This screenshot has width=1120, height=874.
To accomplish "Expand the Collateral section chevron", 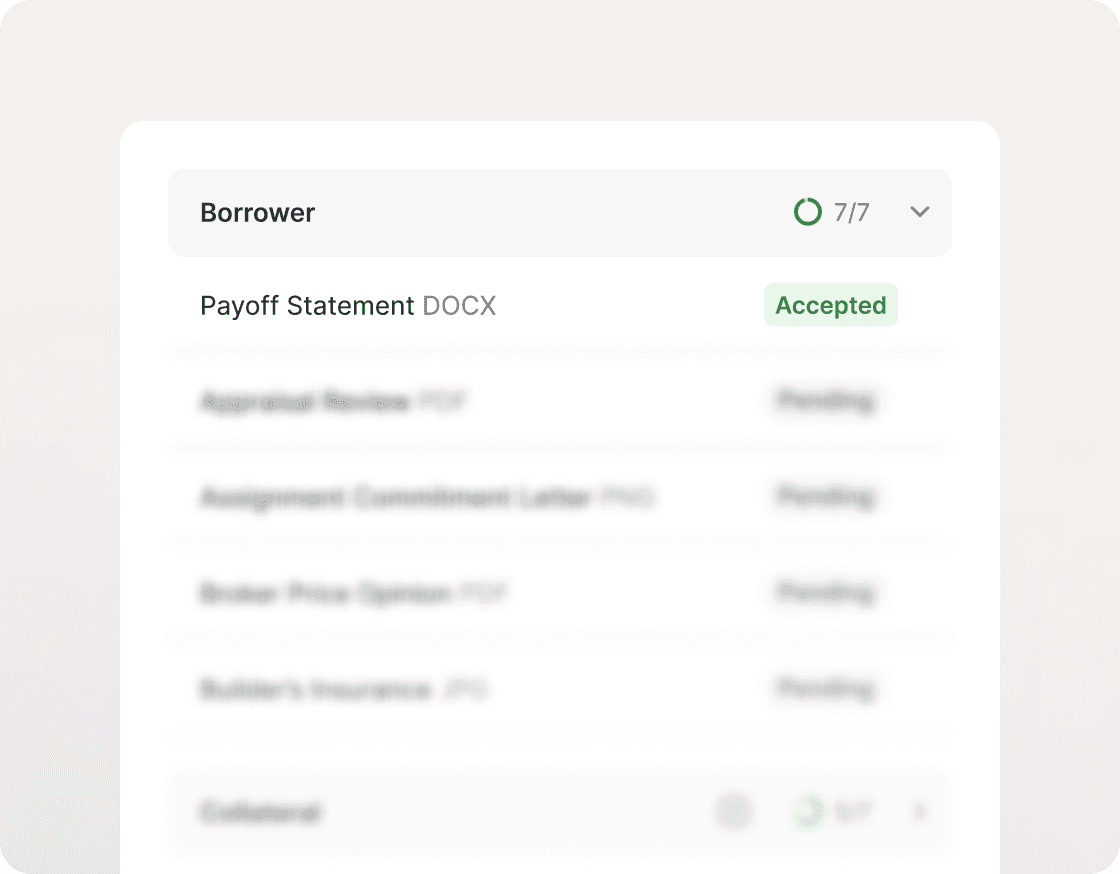I will 920,812.
